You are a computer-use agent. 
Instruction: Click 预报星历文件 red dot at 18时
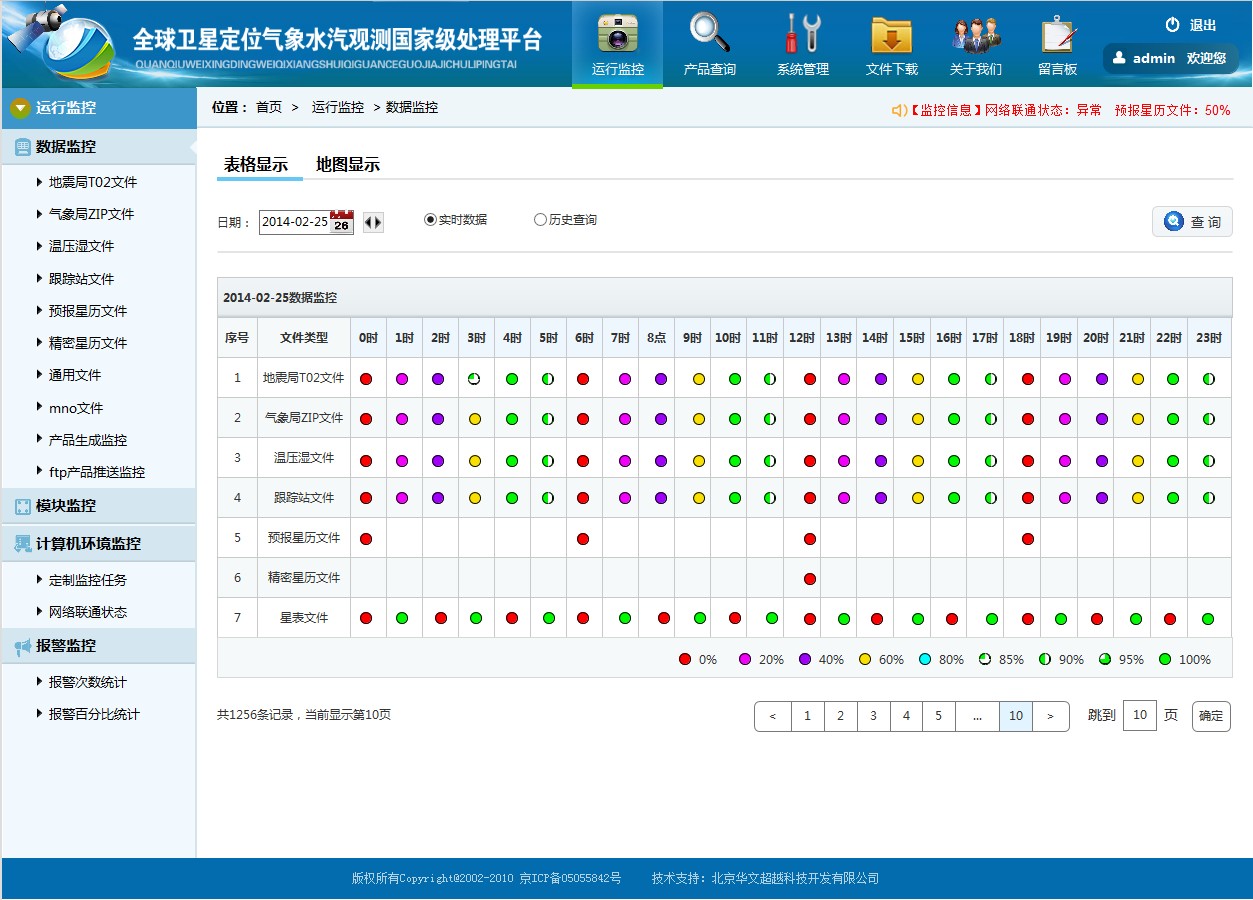(1028, 539)
